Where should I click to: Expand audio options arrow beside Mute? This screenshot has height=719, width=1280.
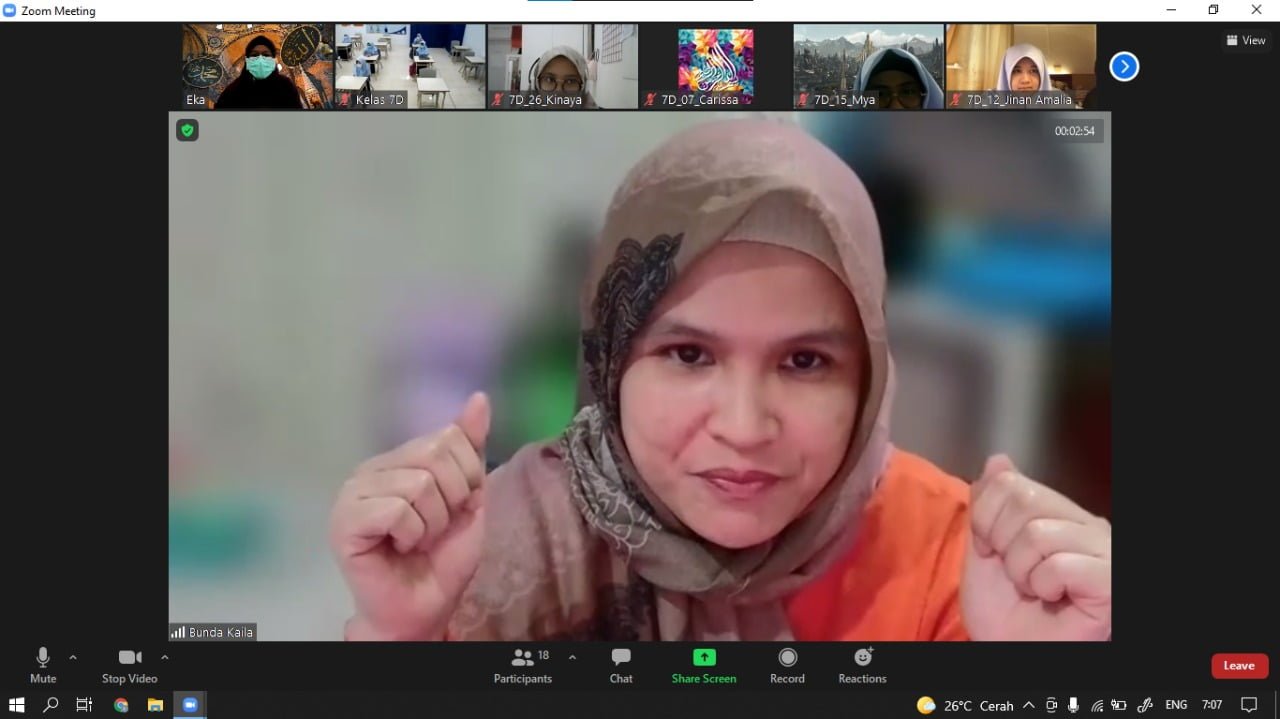point(73,657)
